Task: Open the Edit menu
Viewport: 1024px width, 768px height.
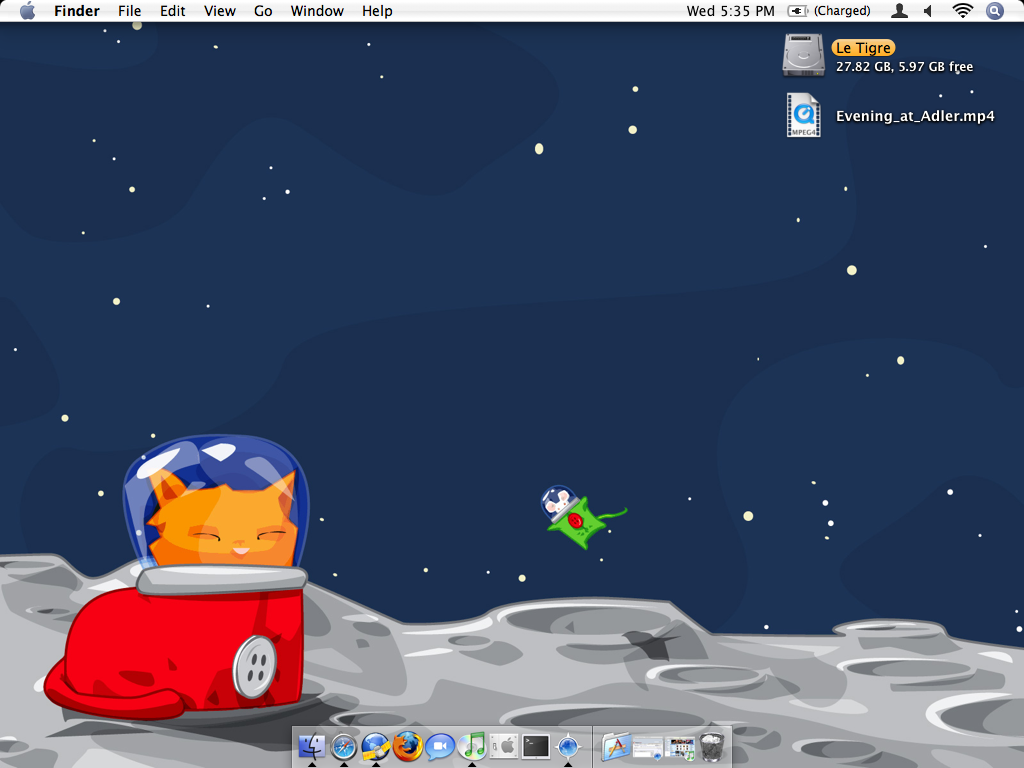Action: [172, 11]
